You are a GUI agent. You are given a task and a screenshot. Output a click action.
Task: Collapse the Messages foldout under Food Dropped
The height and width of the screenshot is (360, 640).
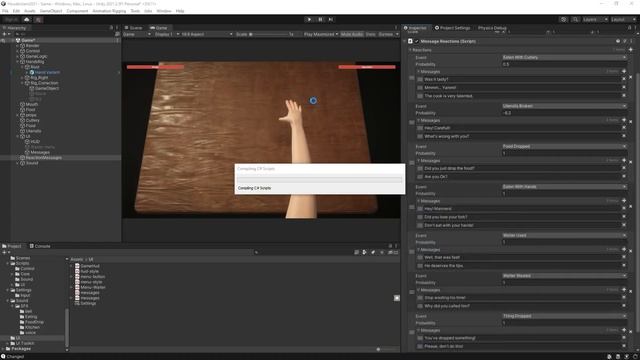pos(418,161)
